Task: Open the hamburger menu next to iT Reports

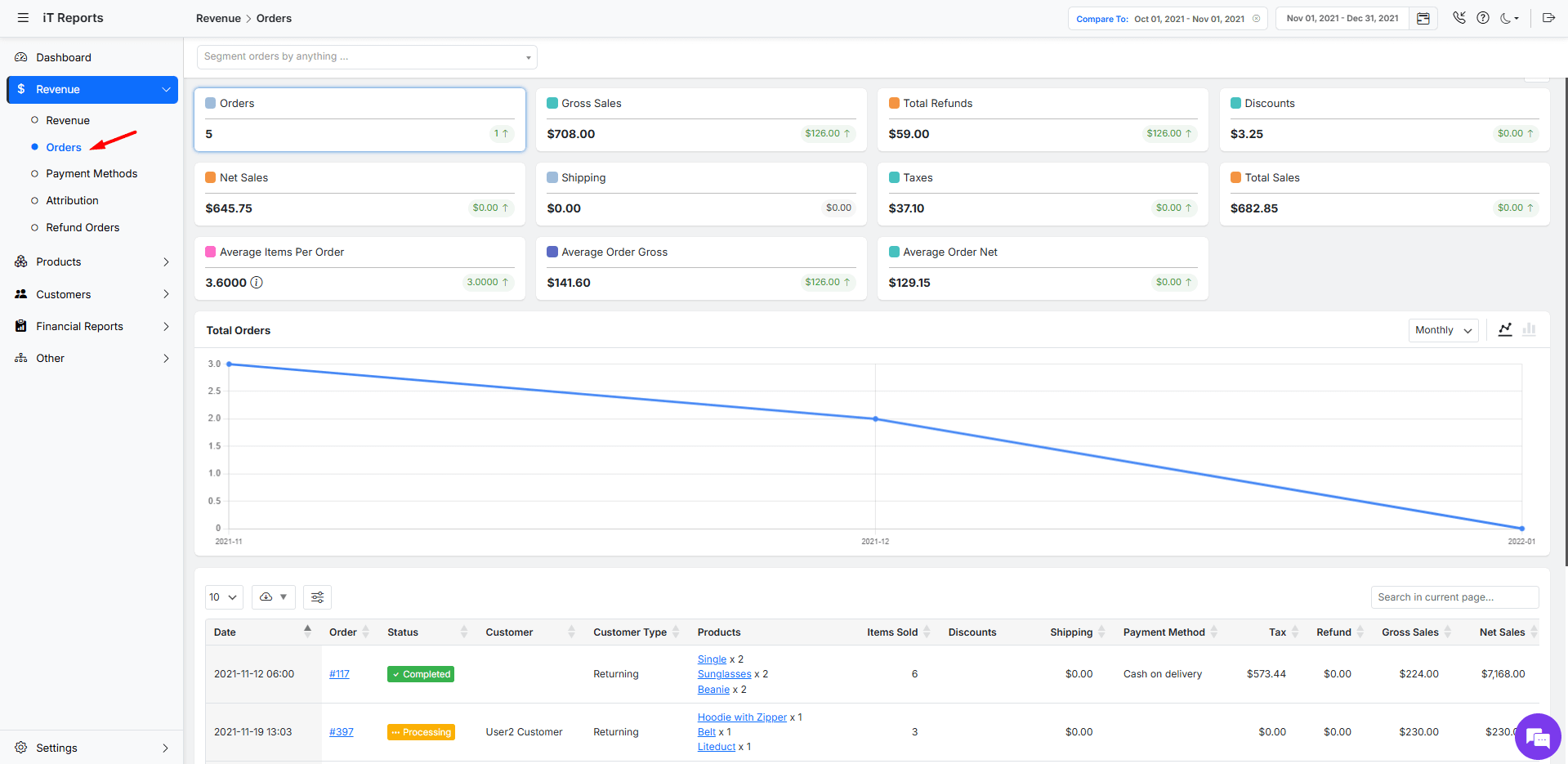Action: (x=23, y=18)
